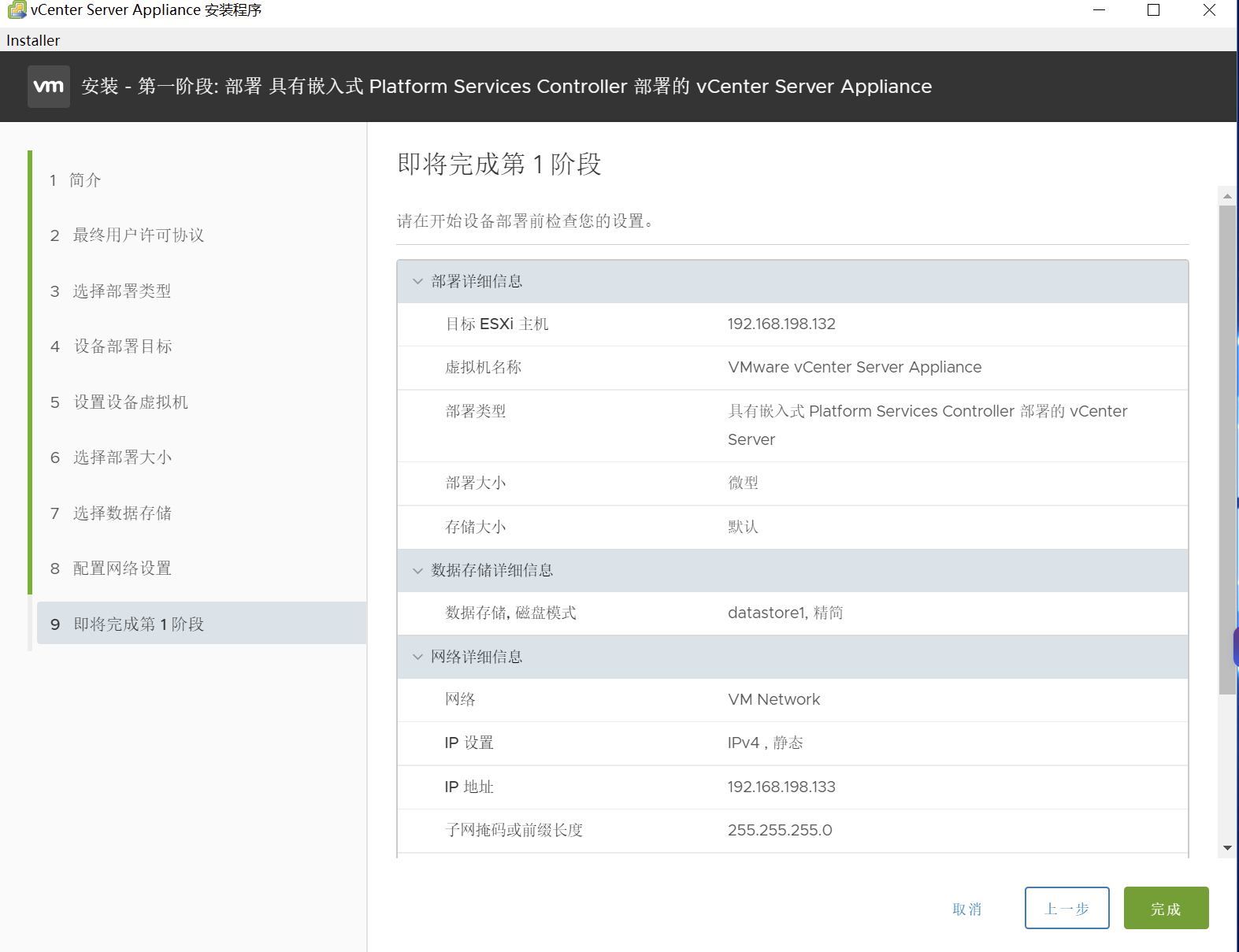The width and height of the screenshot is (1239, 952).
Task: Click the scrollbar down arrow
Action: [x=1227, y=848]
